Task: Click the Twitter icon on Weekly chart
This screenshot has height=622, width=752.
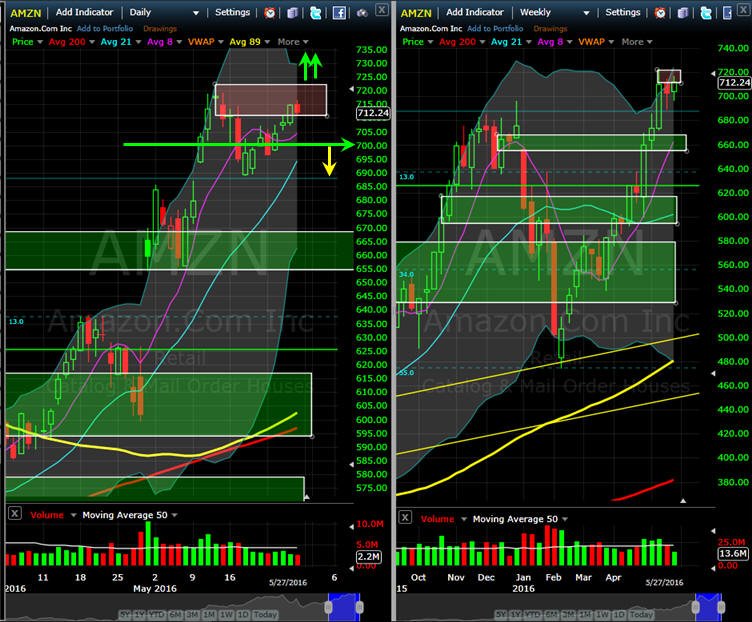Action: (706, 13)
